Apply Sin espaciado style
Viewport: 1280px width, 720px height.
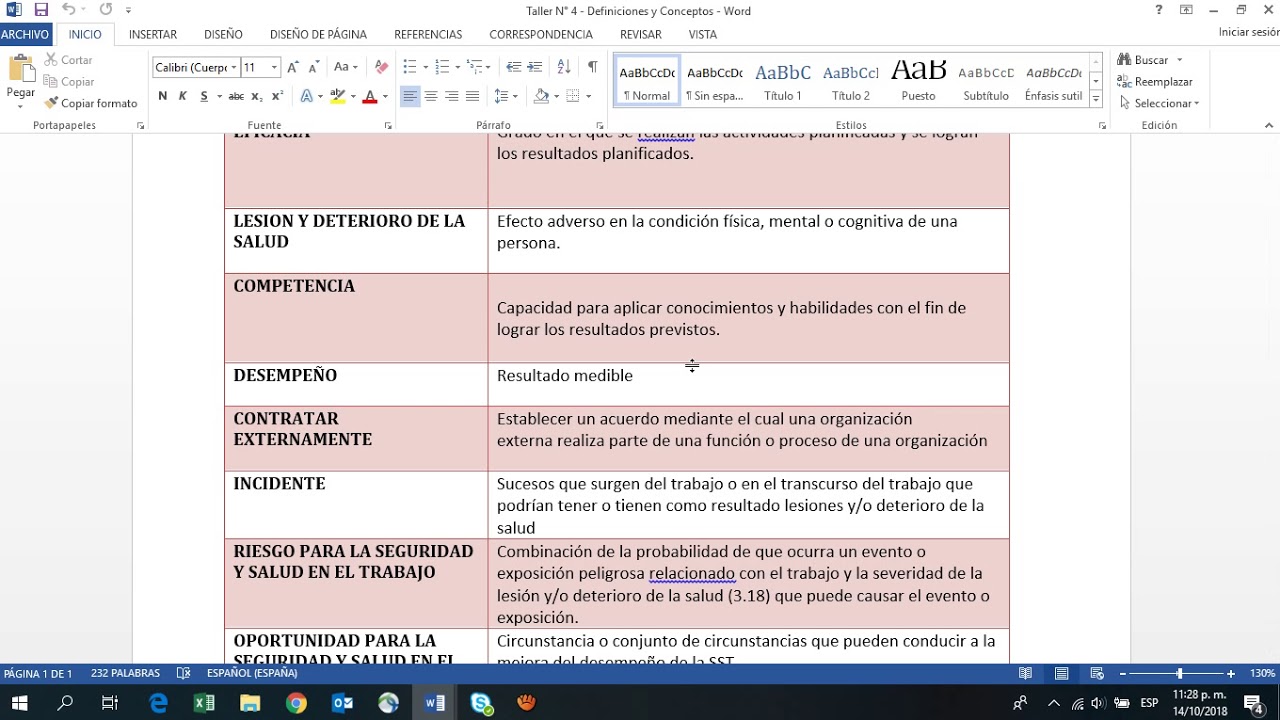click(714, 81)
